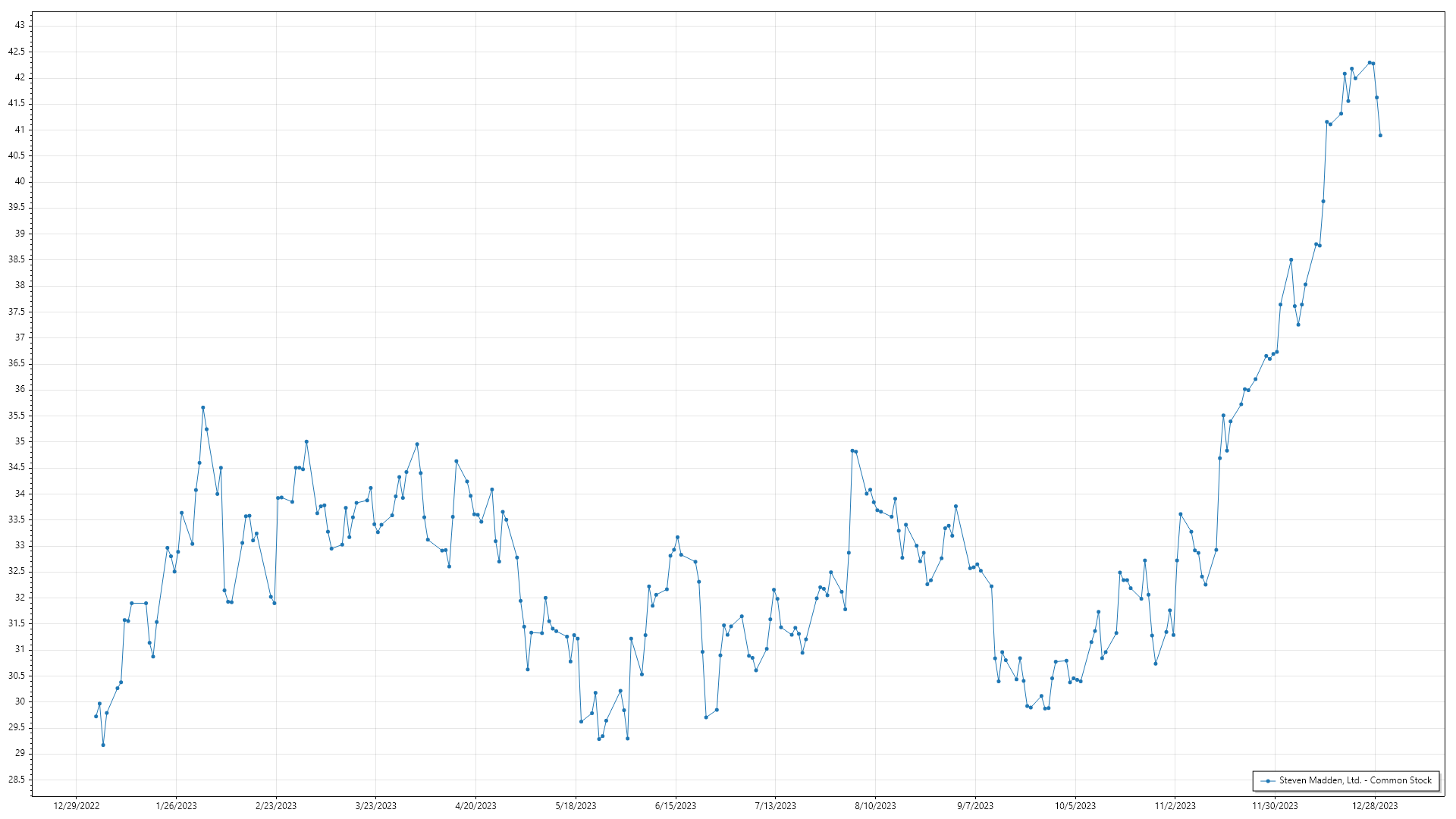Click the last data point near 40.9
The width and height of the screenshot is (1456, 819).
(x=1380, y=136)
